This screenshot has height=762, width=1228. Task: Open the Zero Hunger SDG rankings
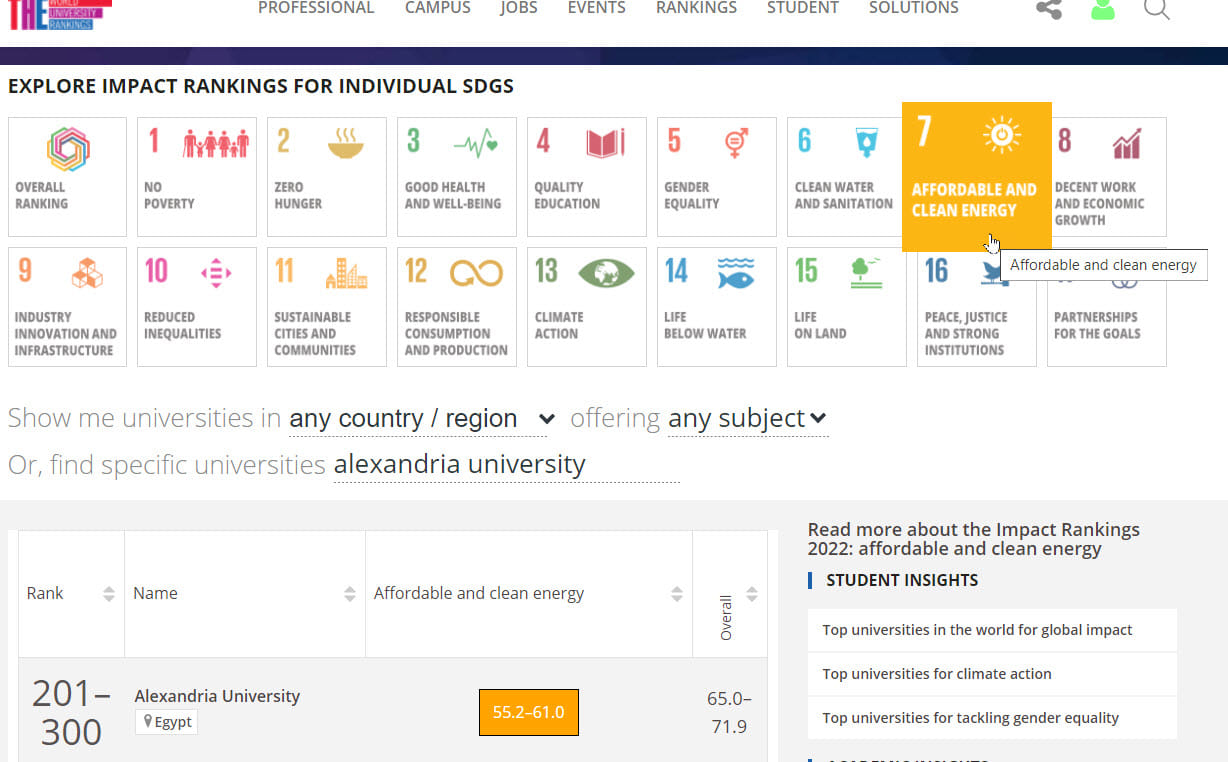pyautogui.click(x=326, y=177)
